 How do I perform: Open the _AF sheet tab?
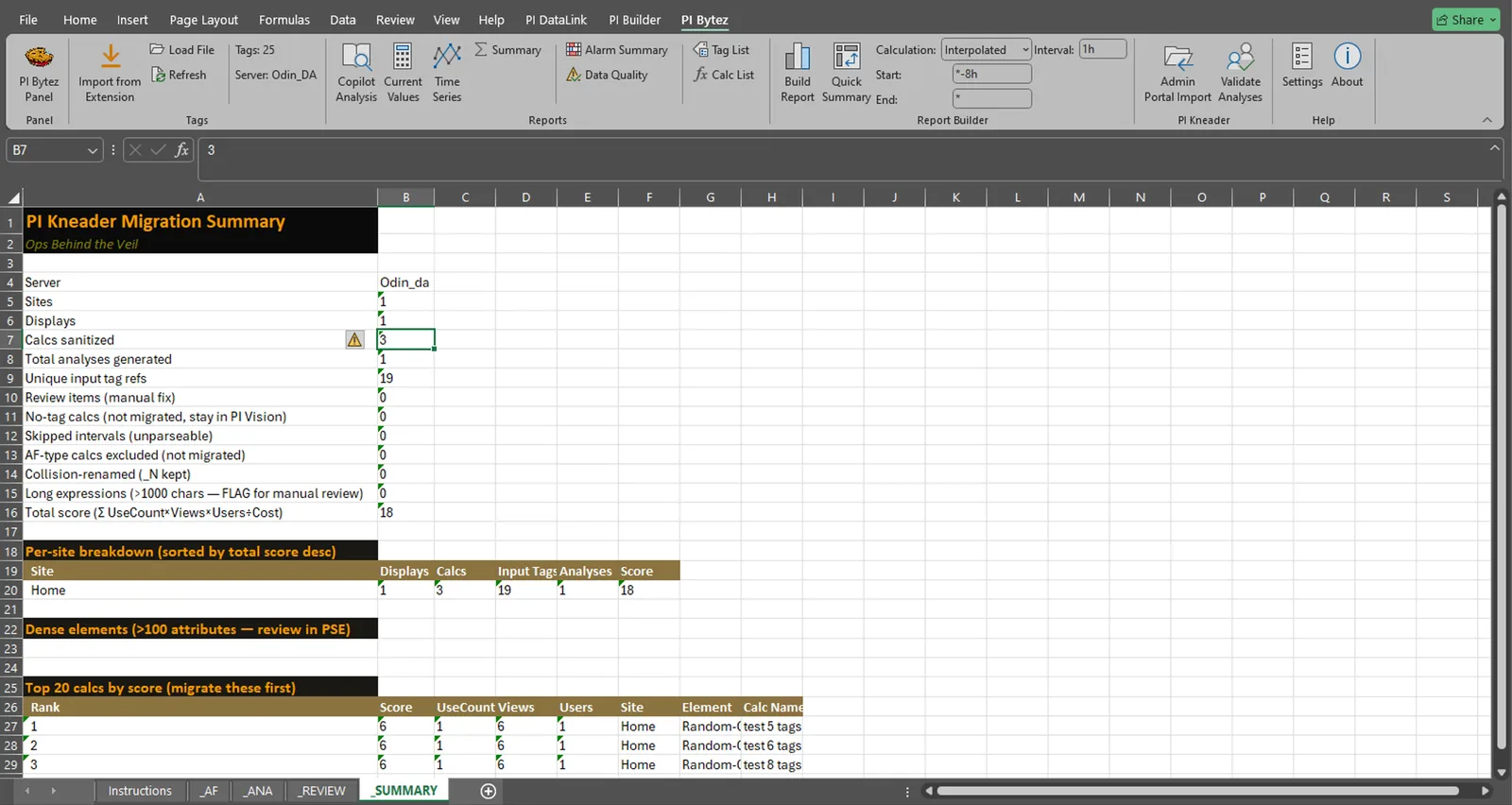[x=209, y=791]
